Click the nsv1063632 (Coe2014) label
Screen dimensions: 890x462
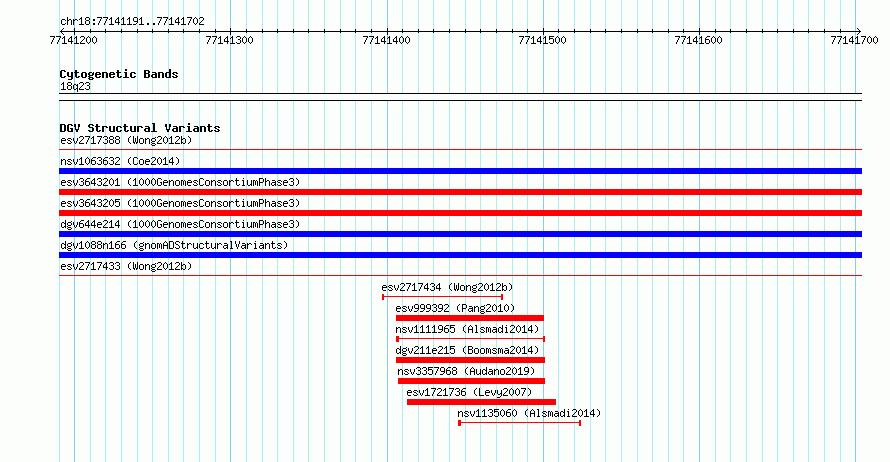(x=120, y=161)
